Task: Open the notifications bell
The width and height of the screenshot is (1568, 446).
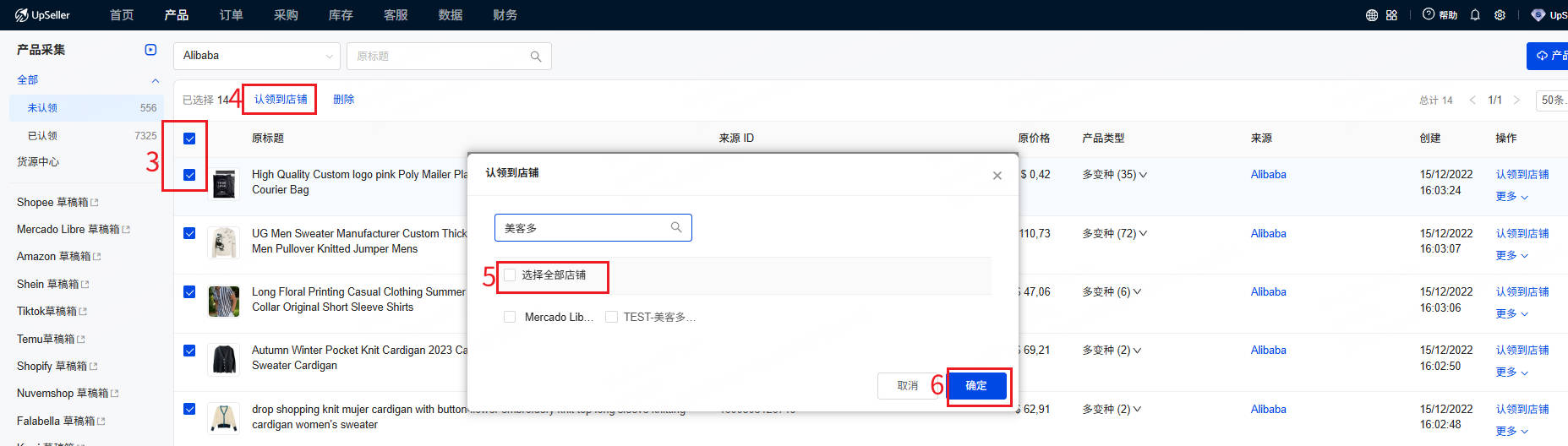Action: click(1475, 15)
